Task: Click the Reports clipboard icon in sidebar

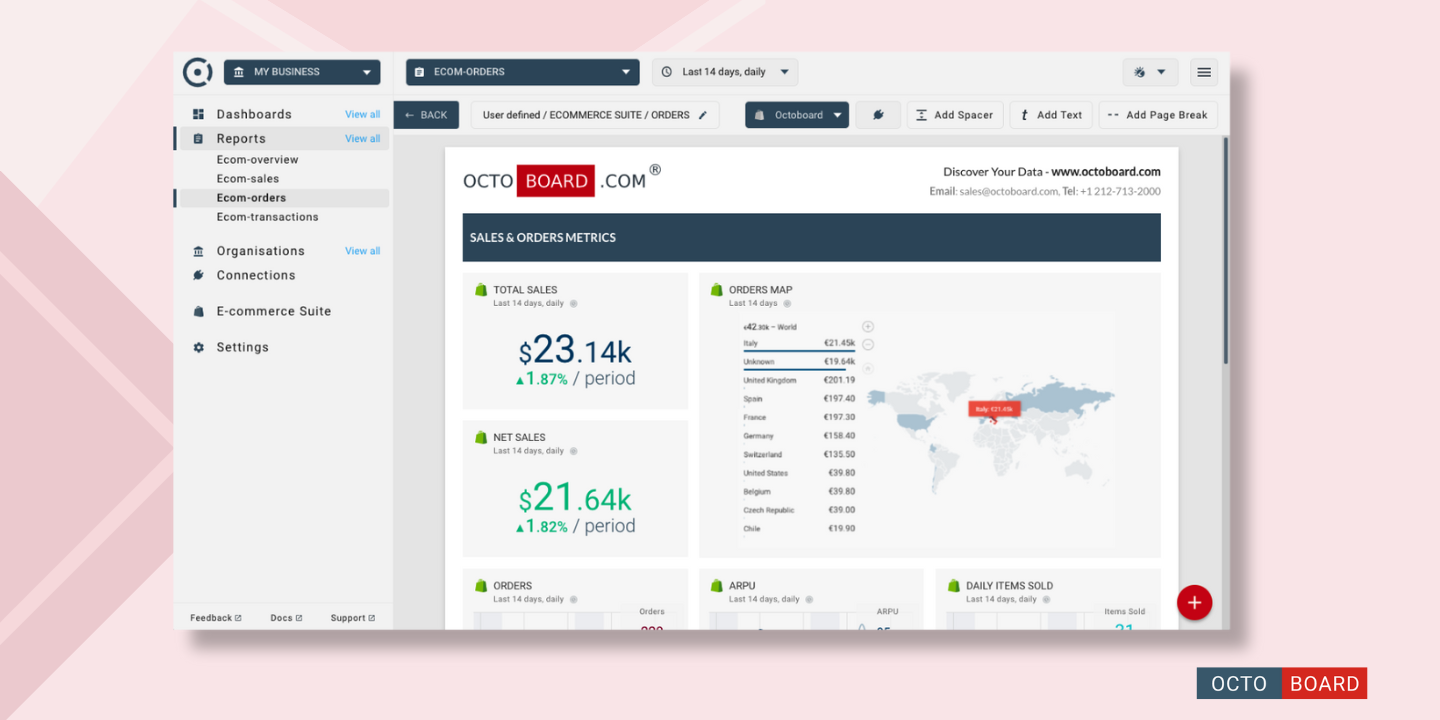Action: (x=198, y=139)
